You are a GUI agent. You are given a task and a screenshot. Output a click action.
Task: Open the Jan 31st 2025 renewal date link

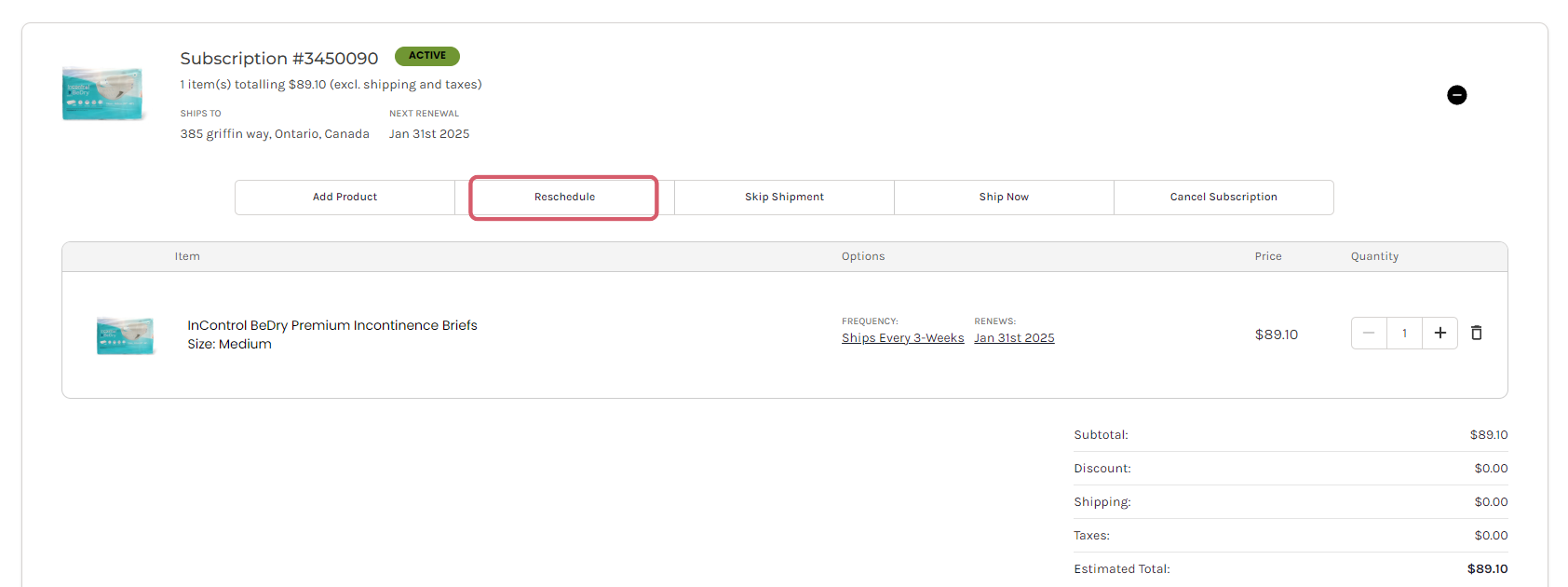(x=1014, y=338)
